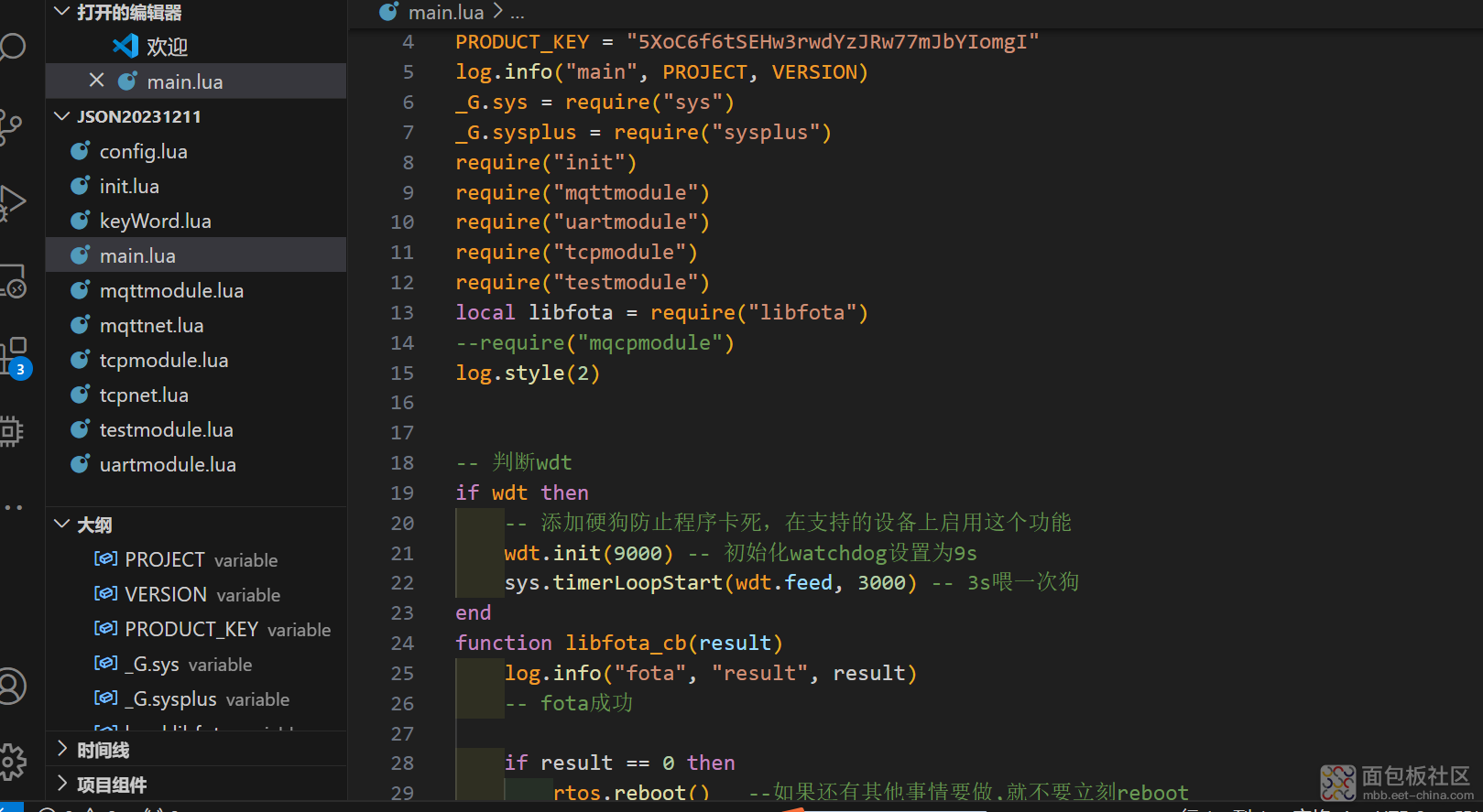Place cursor on PRODUCT_KEY assignment line
1483x812 pixels.
tap(747, 42)
